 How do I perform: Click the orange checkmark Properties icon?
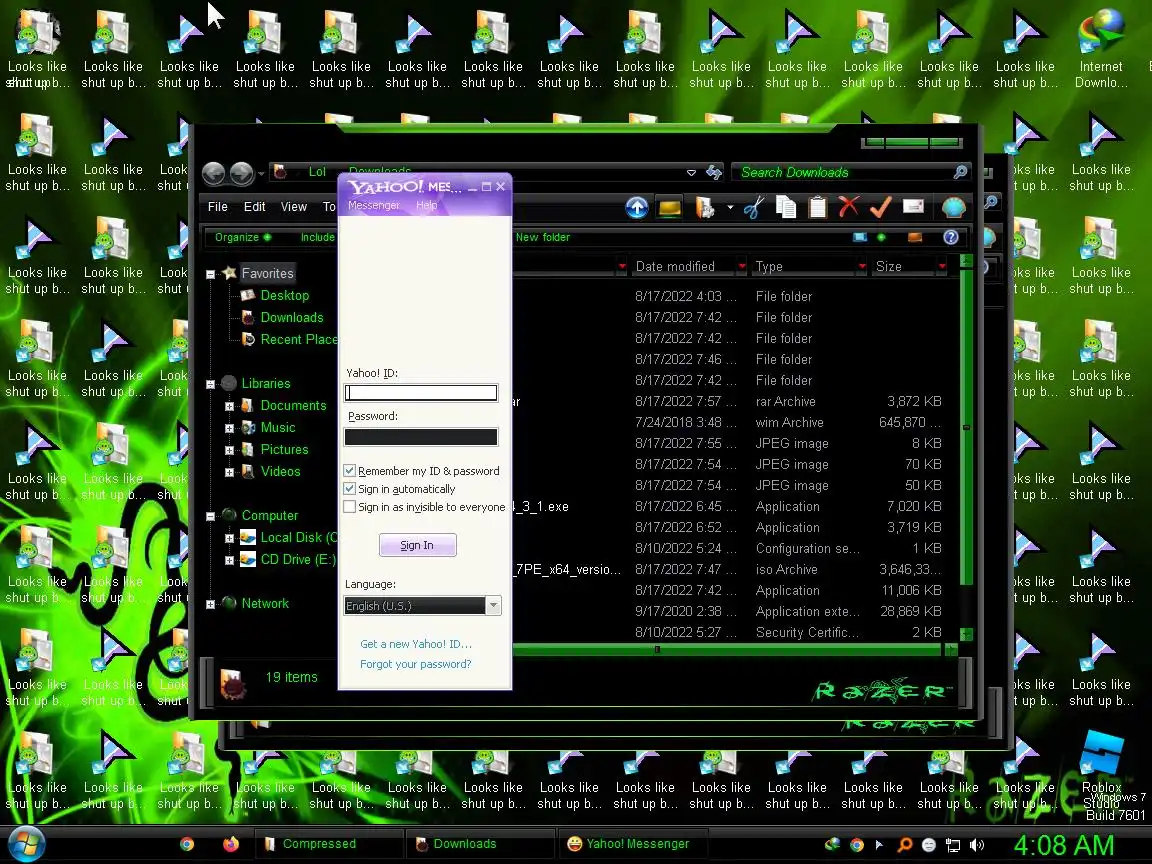(x=880, y=208)
